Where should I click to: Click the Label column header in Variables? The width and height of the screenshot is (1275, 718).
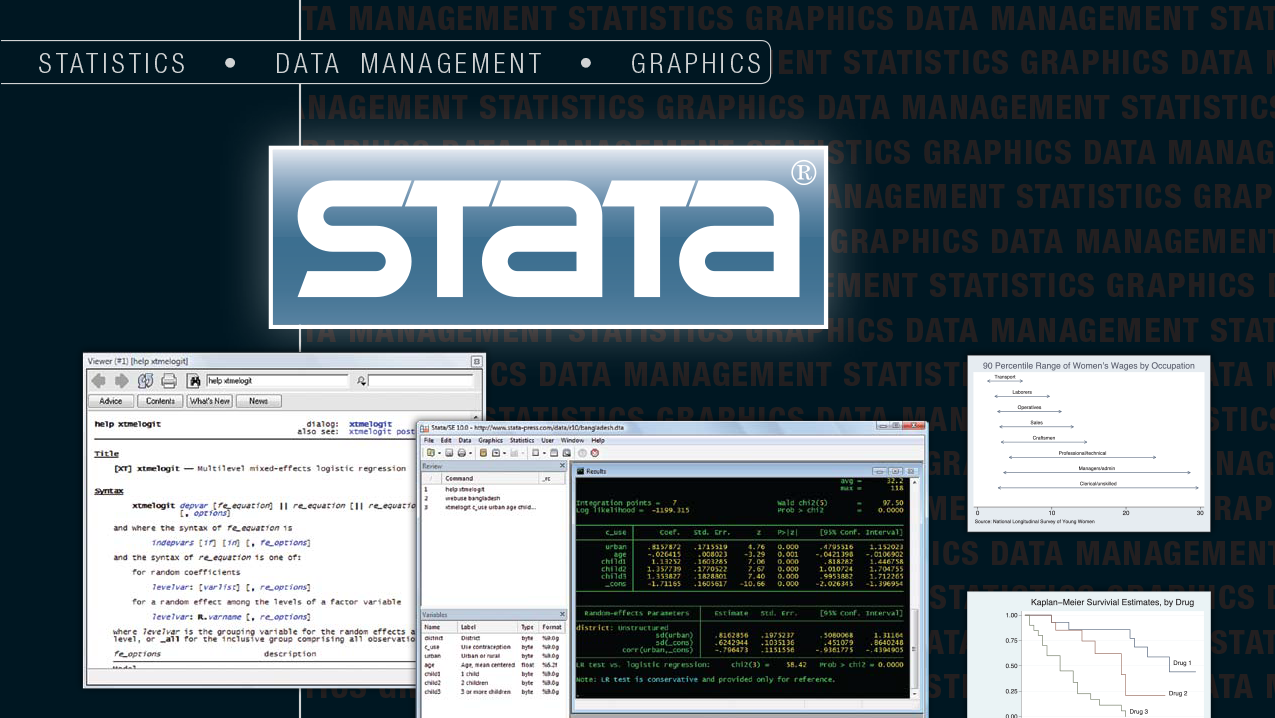pos(488,627)
